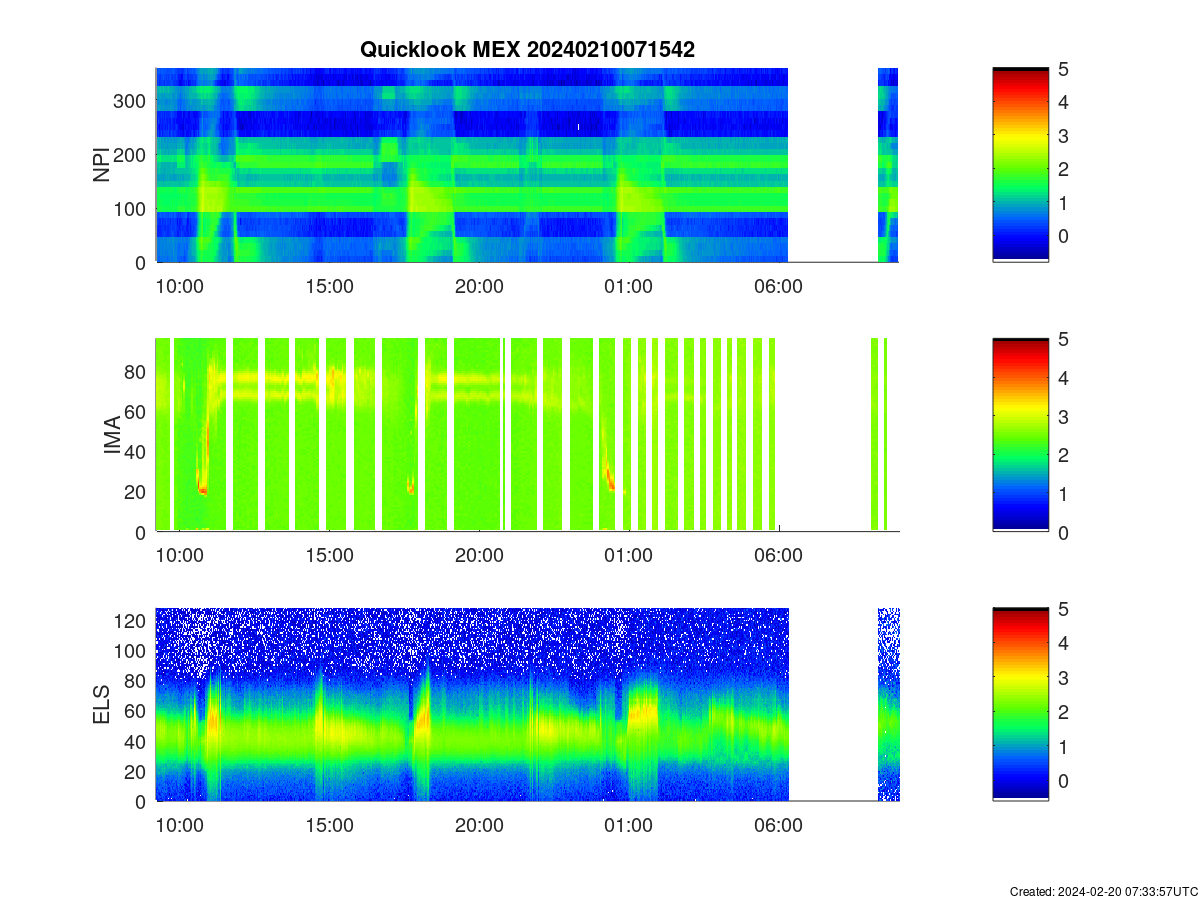Click inside the NPI spectrogram plot

pyautogui.click(x=527, y=165)
